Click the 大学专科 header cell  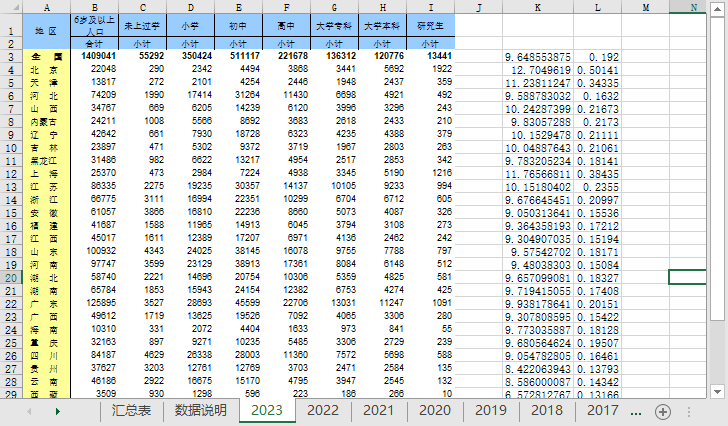pyautogui.click(x=334, y=26)
